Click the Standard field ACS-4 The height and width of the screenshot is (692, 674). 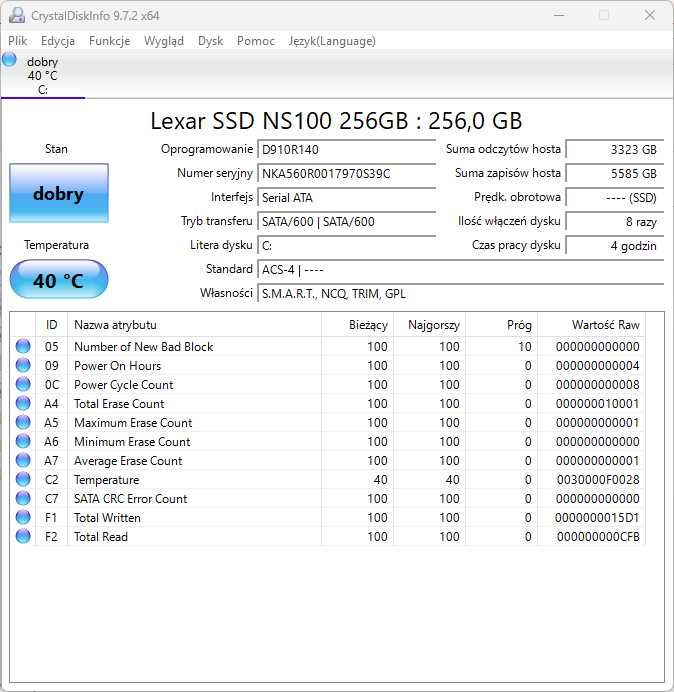click(460, 269)
